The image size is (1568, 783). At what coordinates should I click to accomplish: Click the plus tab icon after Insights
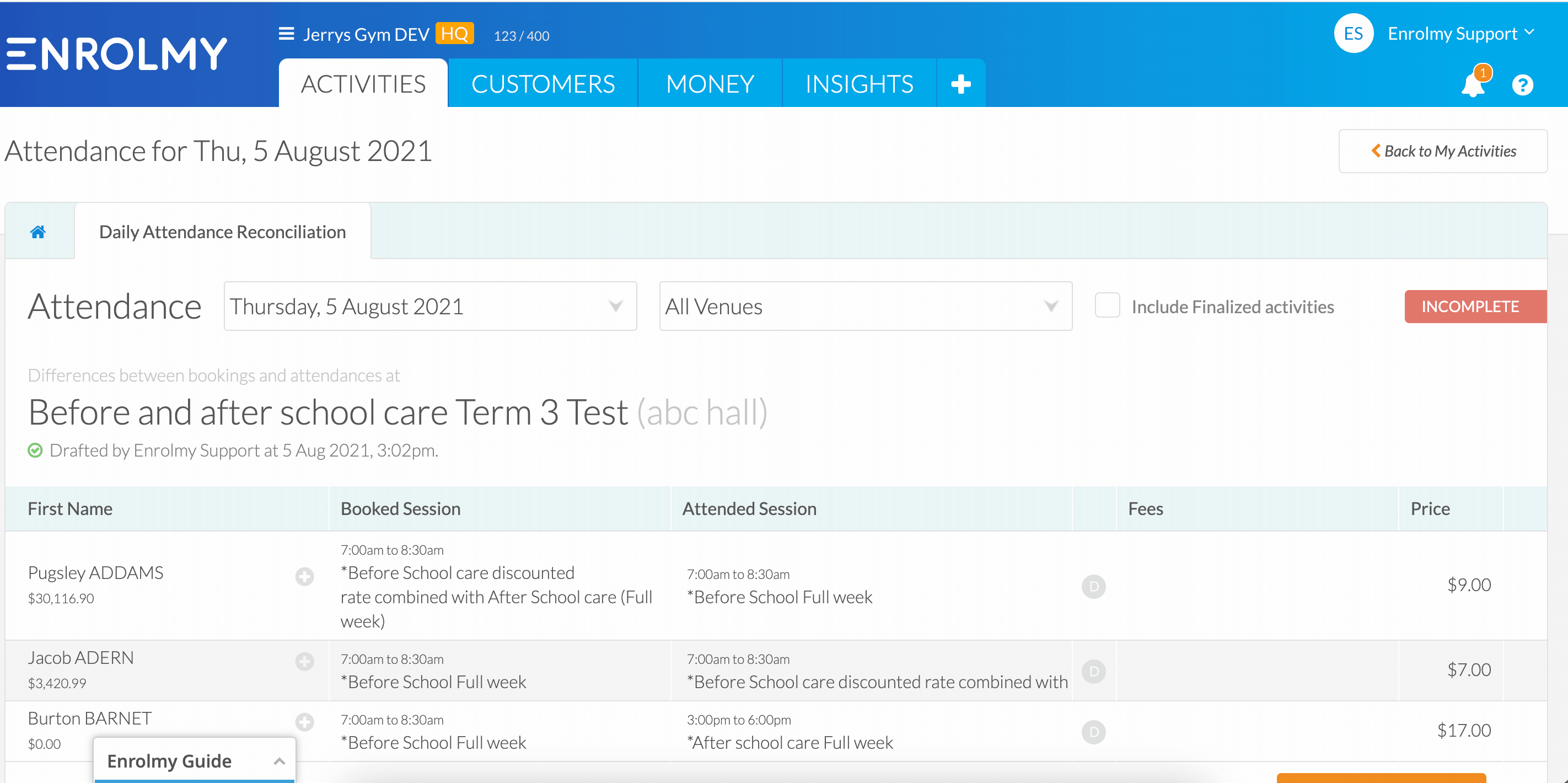[x=960, y=83]
